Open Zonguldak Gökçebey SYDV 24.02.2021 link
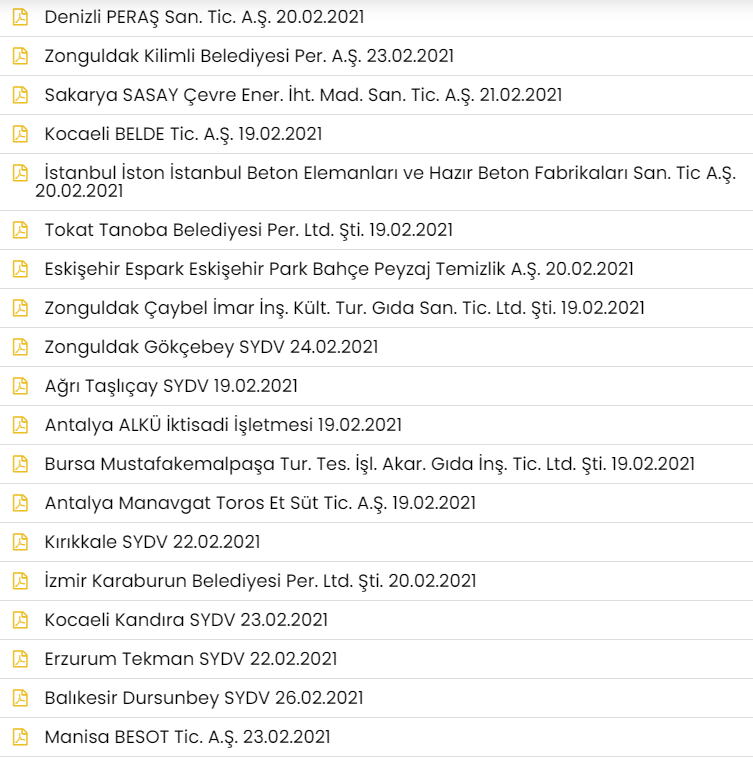Screen dimensions: 753x761 [212, 347]
